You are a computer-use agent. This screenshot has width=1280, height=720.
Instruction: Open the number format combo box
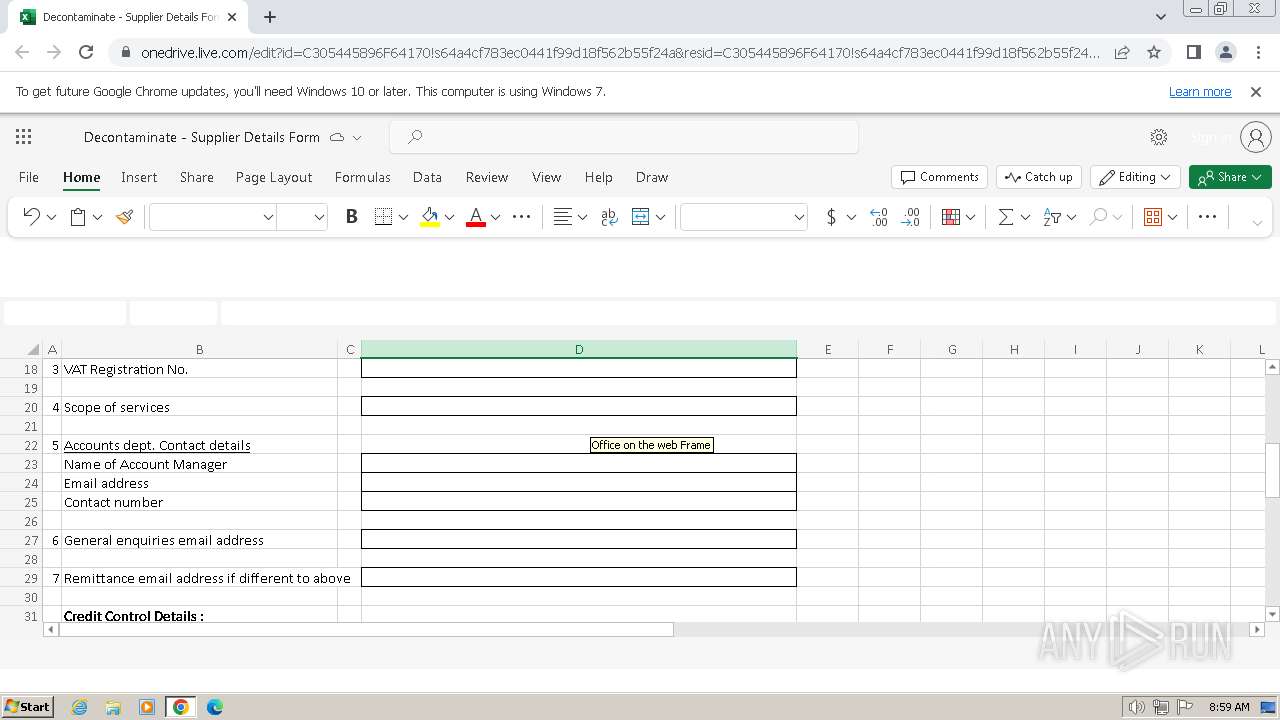point(743,217)
